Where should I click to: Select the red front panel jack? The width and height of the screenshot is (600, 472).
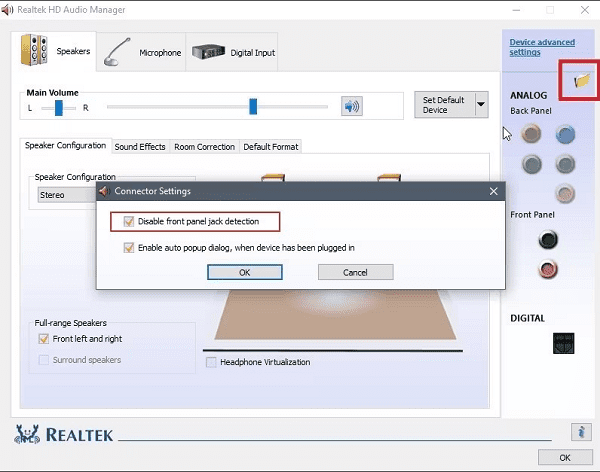click(x=548, y=269)
